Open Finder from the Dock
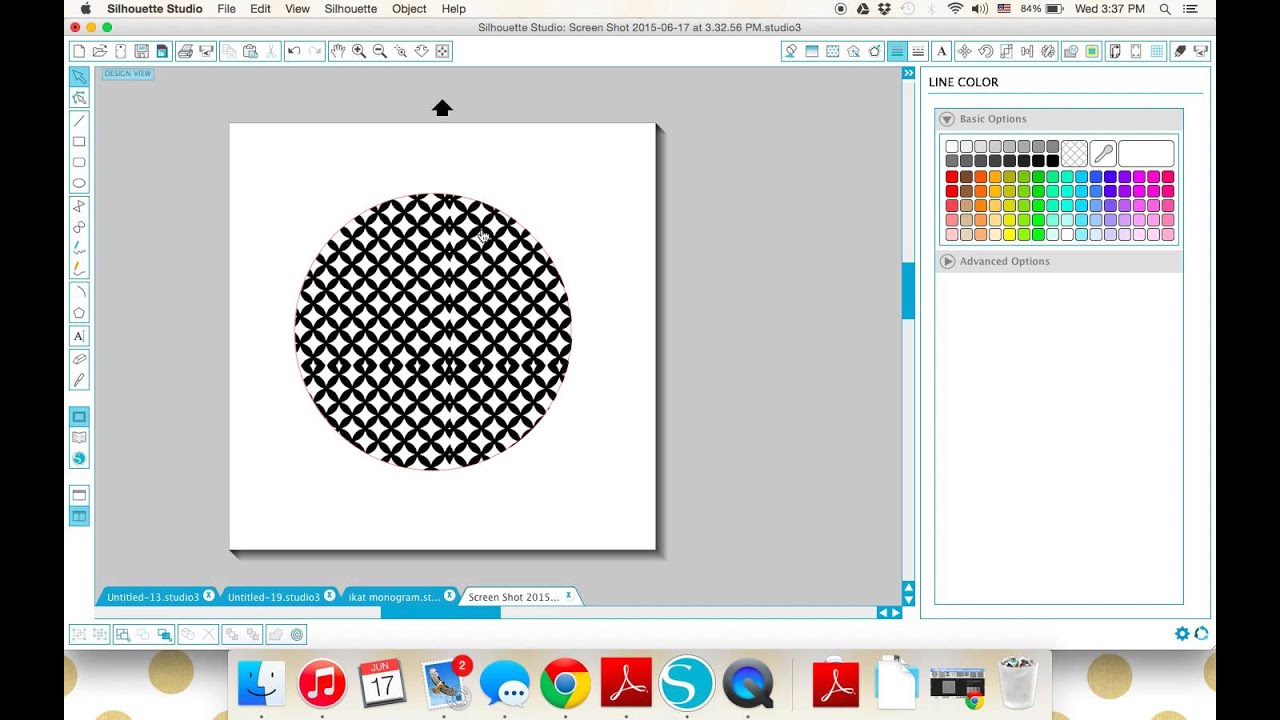Viewport: 1280px width, 720px height. coord(261,684)
